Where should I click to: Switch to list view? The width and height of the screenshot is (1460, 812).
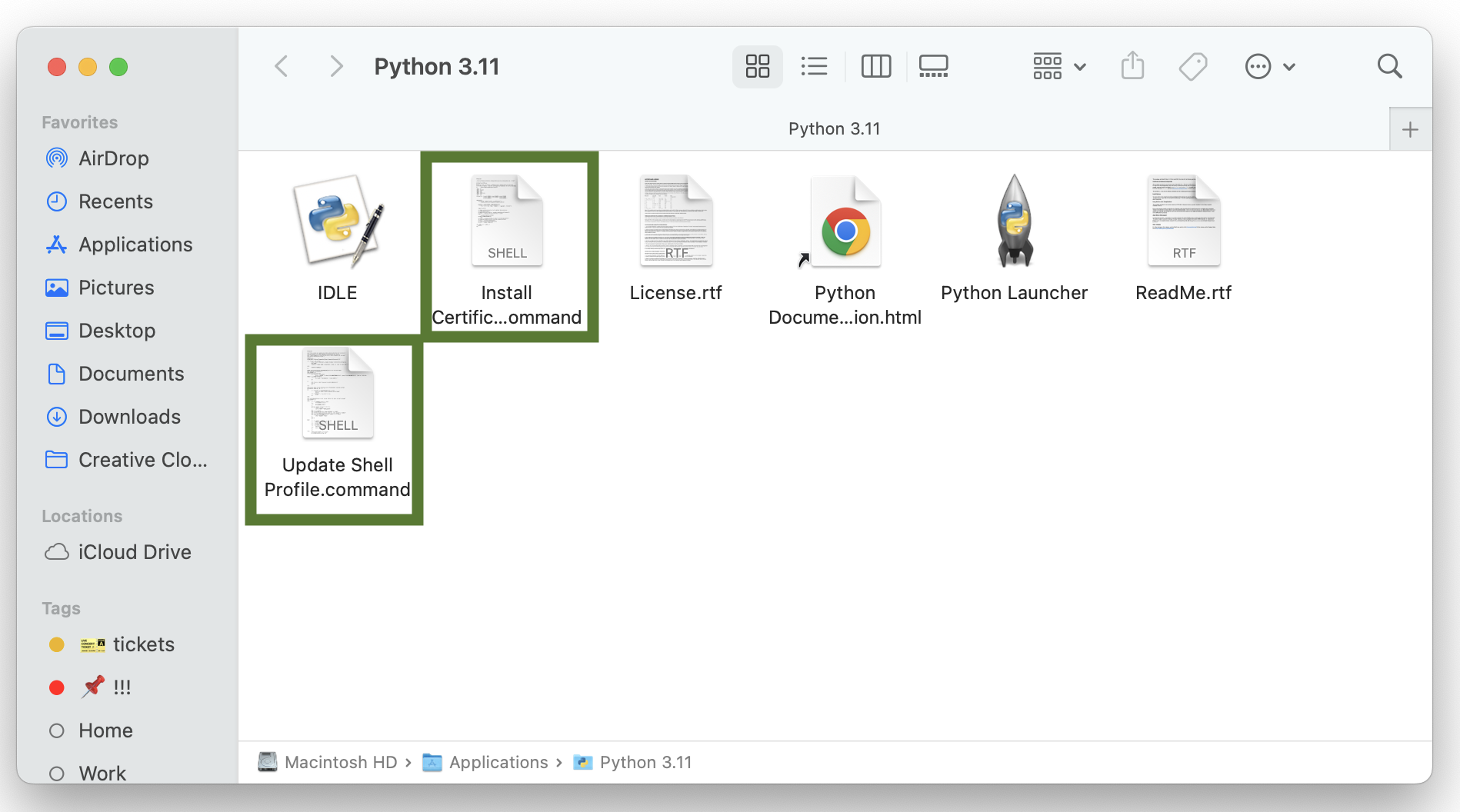tap(814, 67)
